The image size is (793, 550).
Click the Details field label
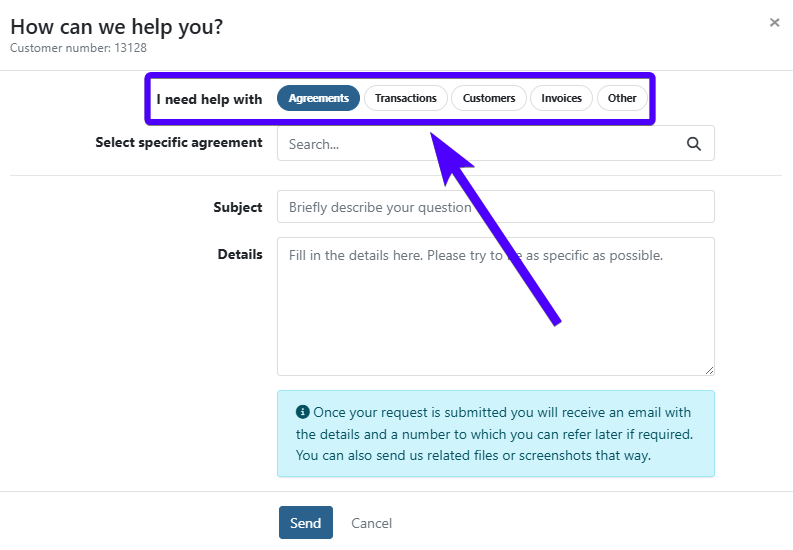point(240,254)
